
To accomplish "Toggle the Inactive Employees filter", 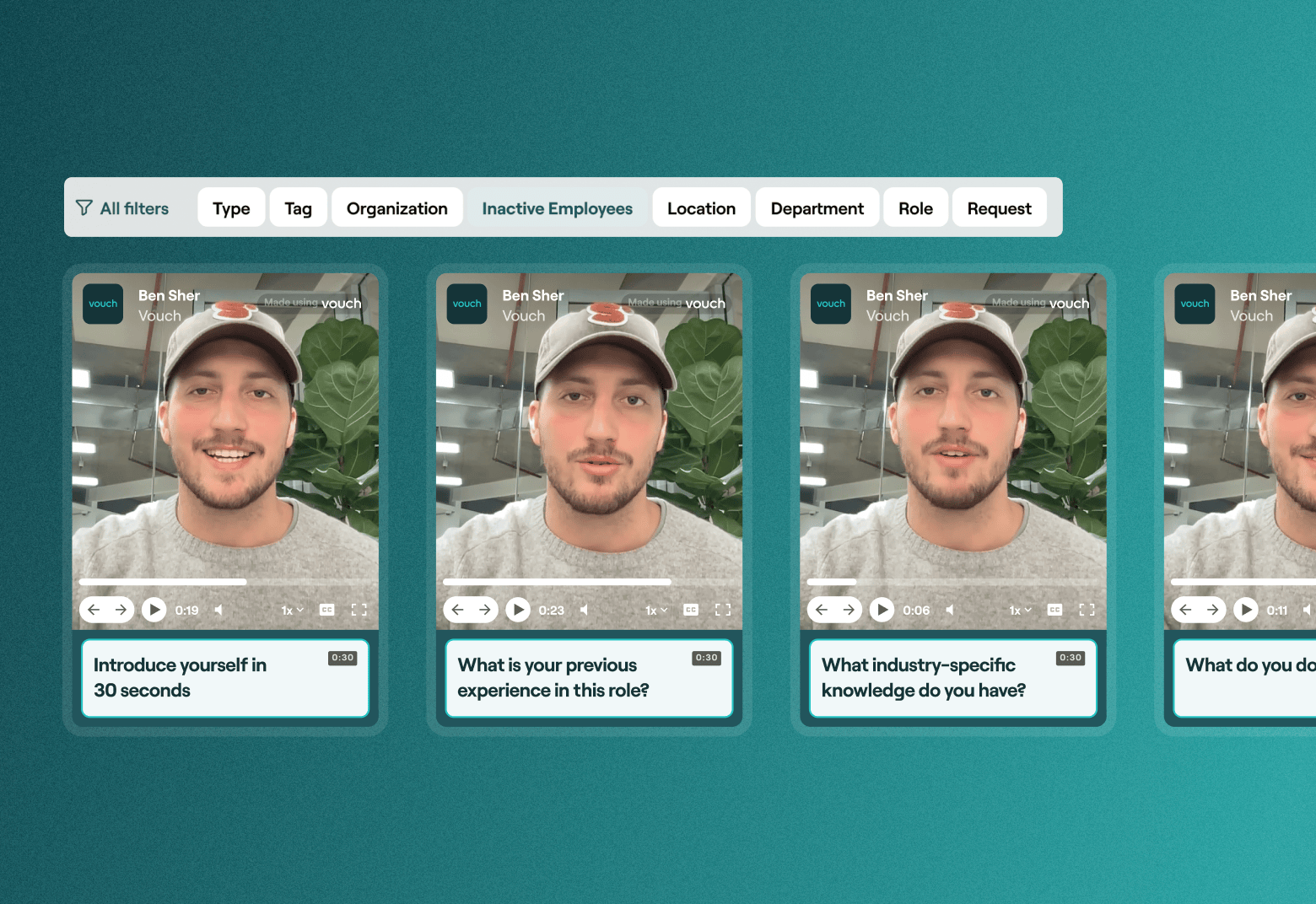I will coord(557,207).
